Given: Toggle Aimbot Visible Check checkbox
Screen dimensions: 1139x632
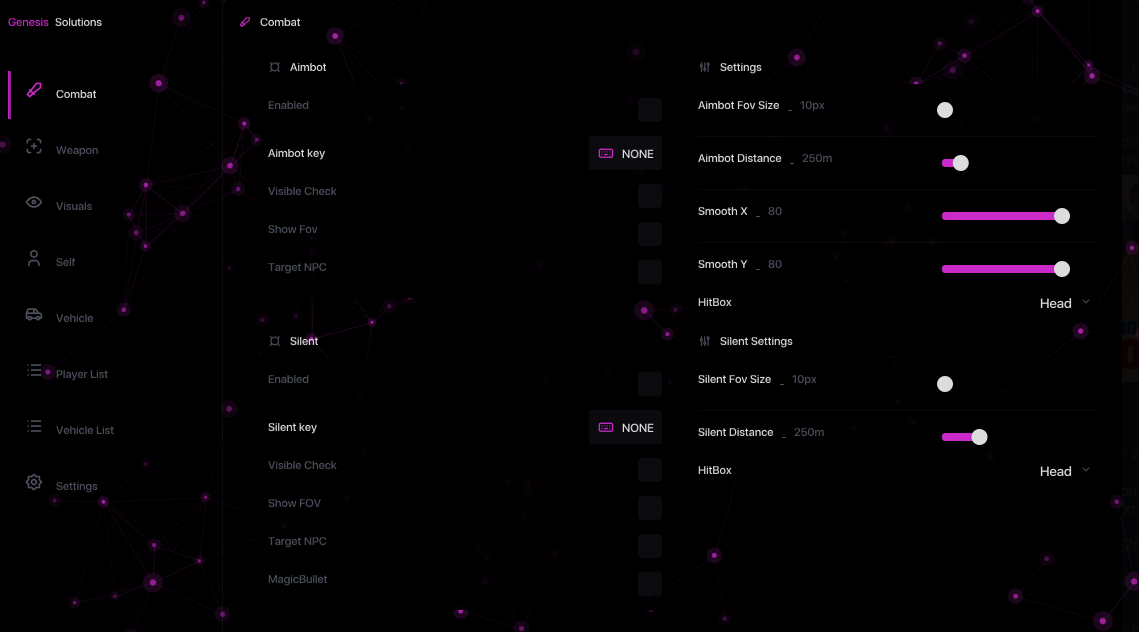Looking at the screenshot, I should (650, 196).
